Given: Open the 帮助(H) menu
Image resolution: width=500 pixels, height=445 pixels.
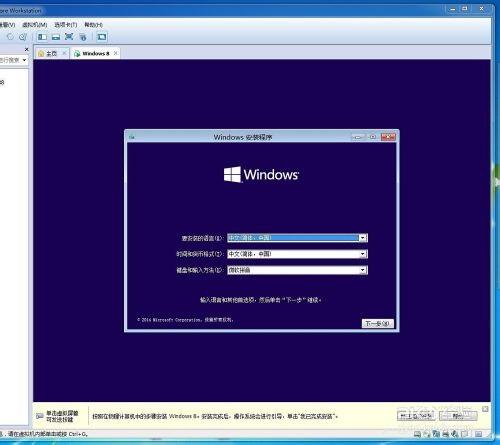Looking at the screenshot, I should (93, 25).
